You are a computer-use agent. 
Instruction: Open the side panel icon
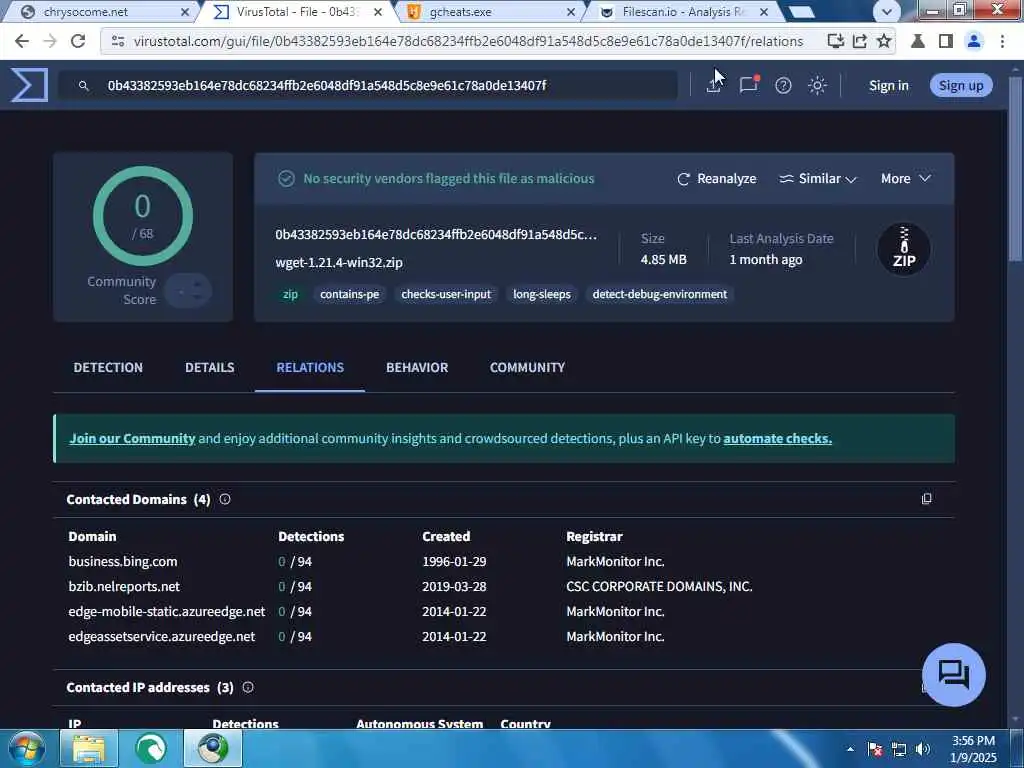pyautogui.click(x=946, y=41)
